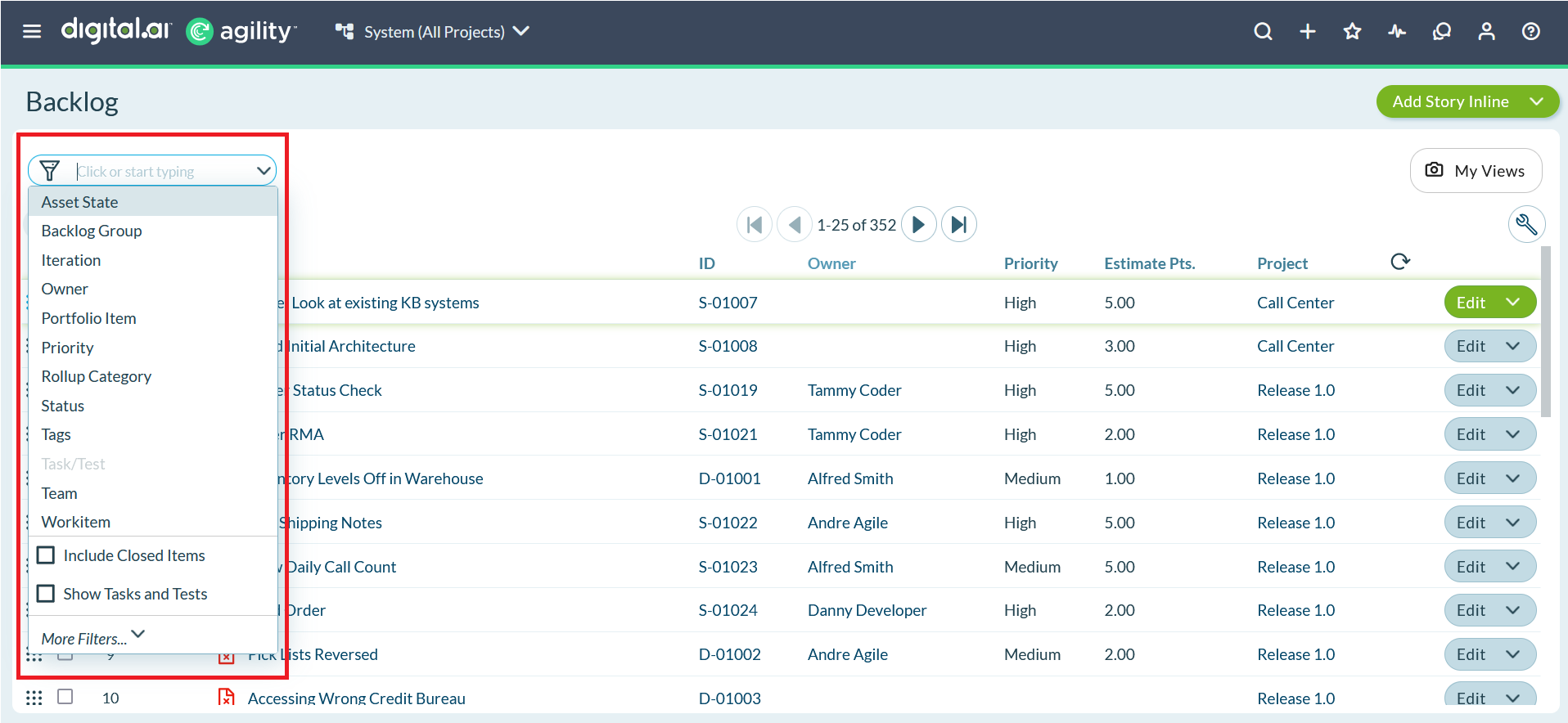Click the refresh grid icon

pos(1400,262)
